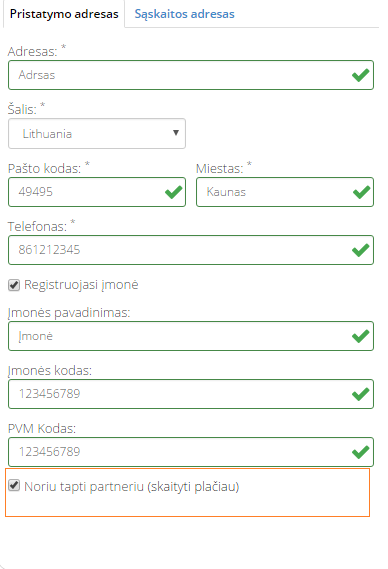Uncheck the Registruojasi įmonė checkbox
Screen dimensions: 388x569
pyautogui.click(x=14, y=285)
